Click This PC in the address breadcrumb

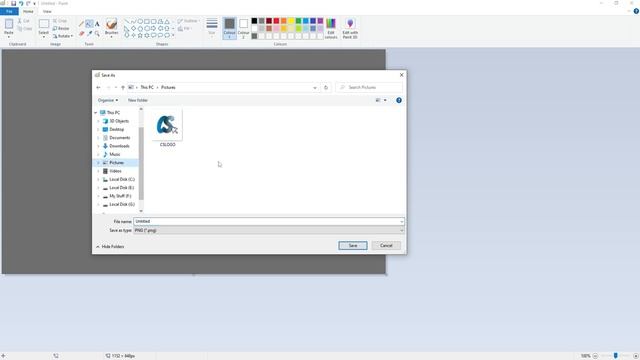[147, 87]
